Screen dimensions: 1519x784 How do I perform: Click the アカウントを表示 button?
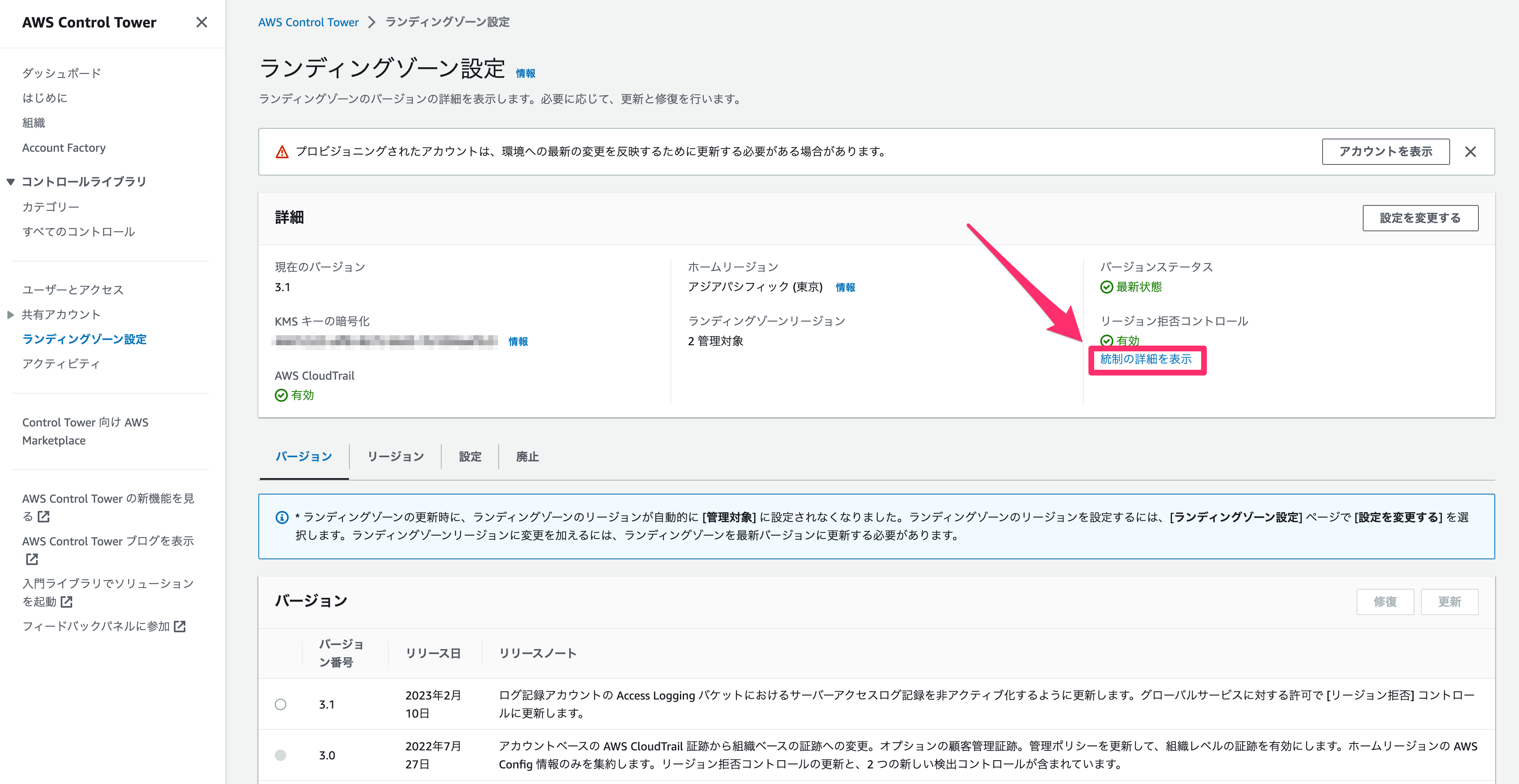pyautogui.click(x=1386, y=152)
